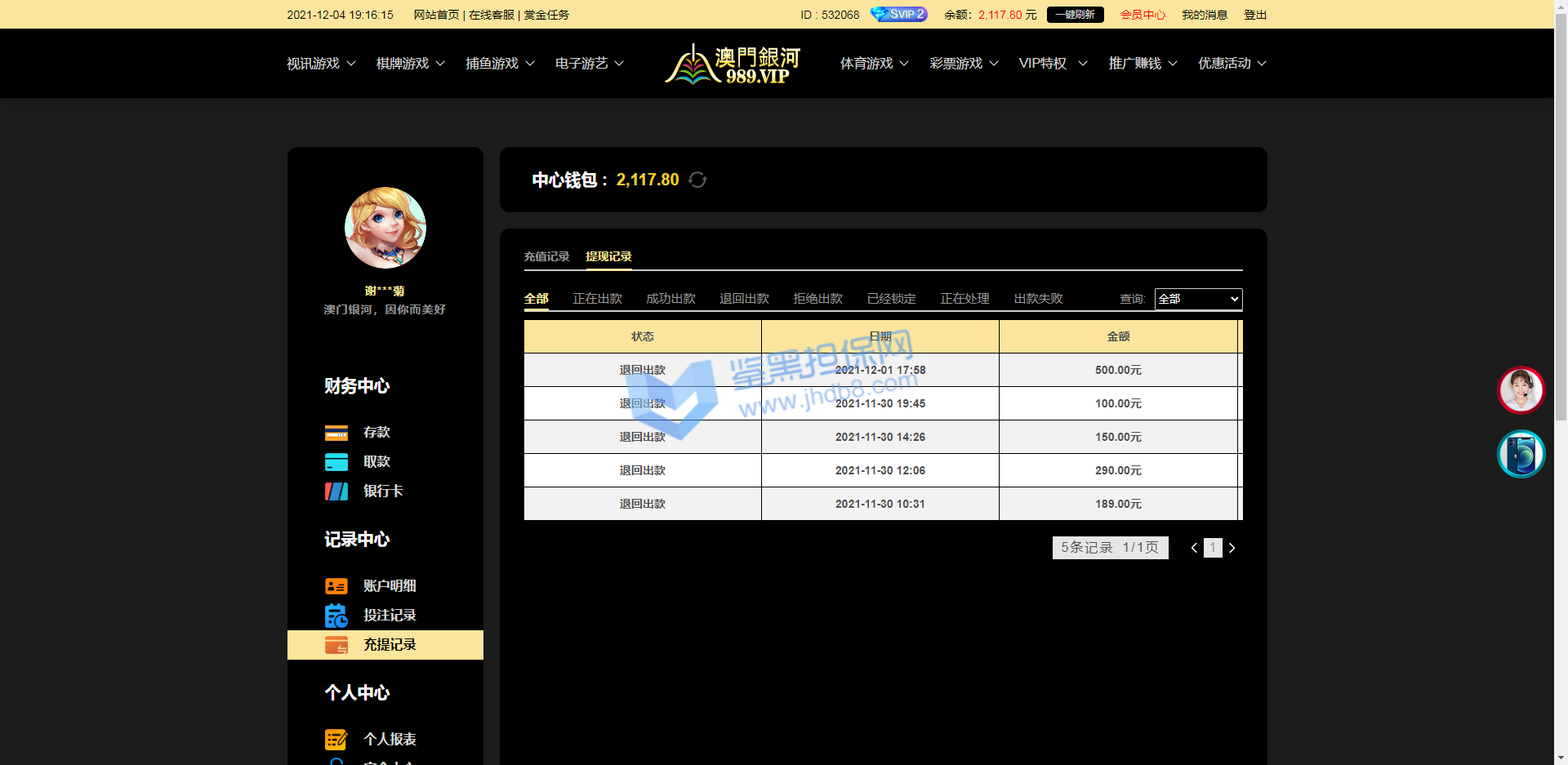
Task: Click the wallet balance refresh icon
Action: point(697,180)
